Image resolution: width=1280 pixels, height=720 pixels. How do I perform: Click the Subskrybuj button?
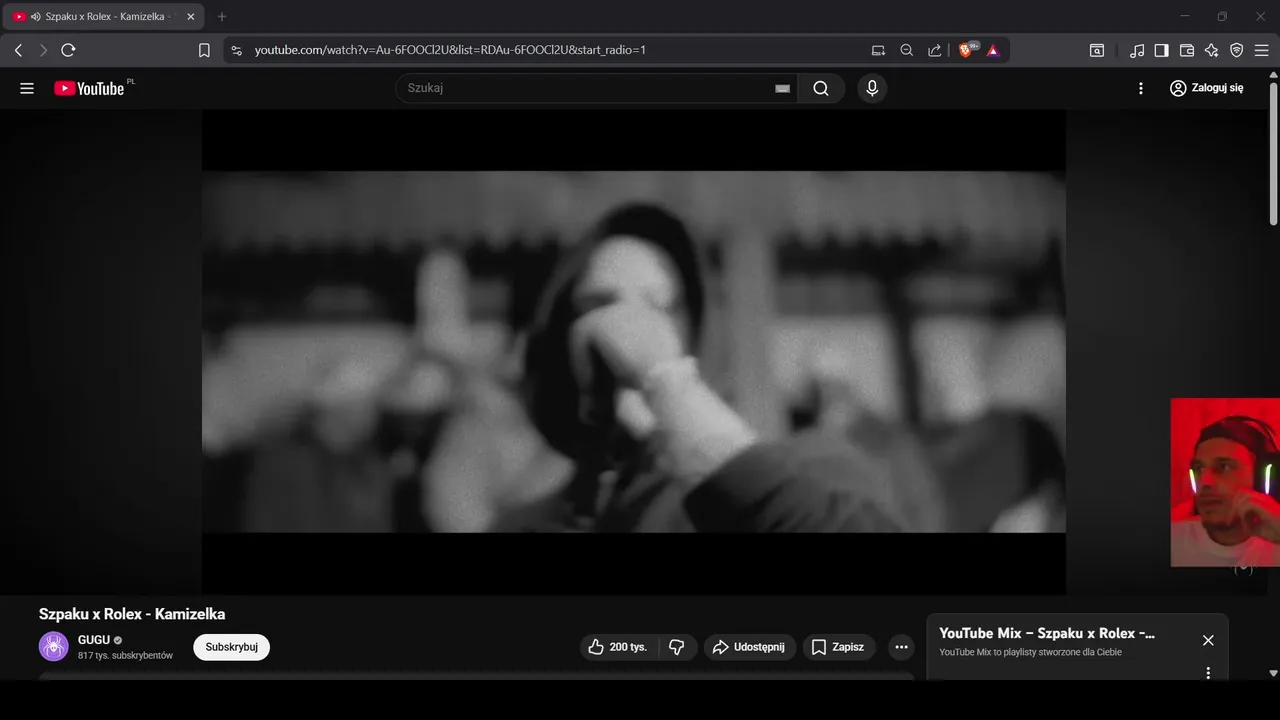[232, 647]
